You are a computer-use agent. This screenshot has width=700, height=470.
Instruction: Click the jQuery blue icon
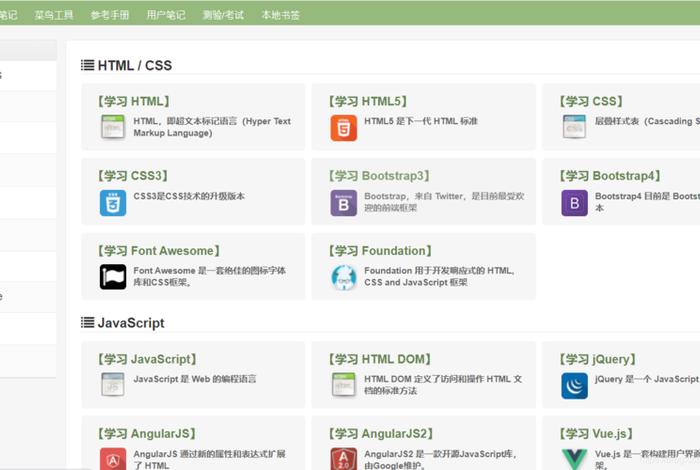(574, 386)
